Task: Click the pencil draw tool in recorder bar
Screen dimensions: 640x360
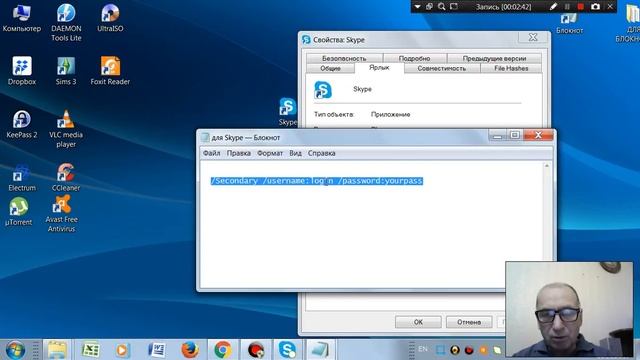Action: tap(553, 7)
